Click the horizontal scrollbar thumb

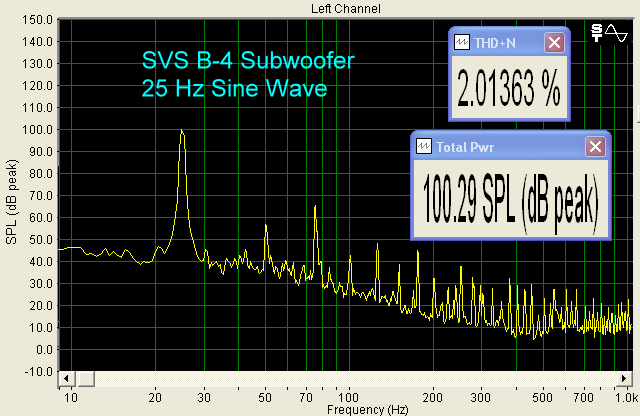86,378
